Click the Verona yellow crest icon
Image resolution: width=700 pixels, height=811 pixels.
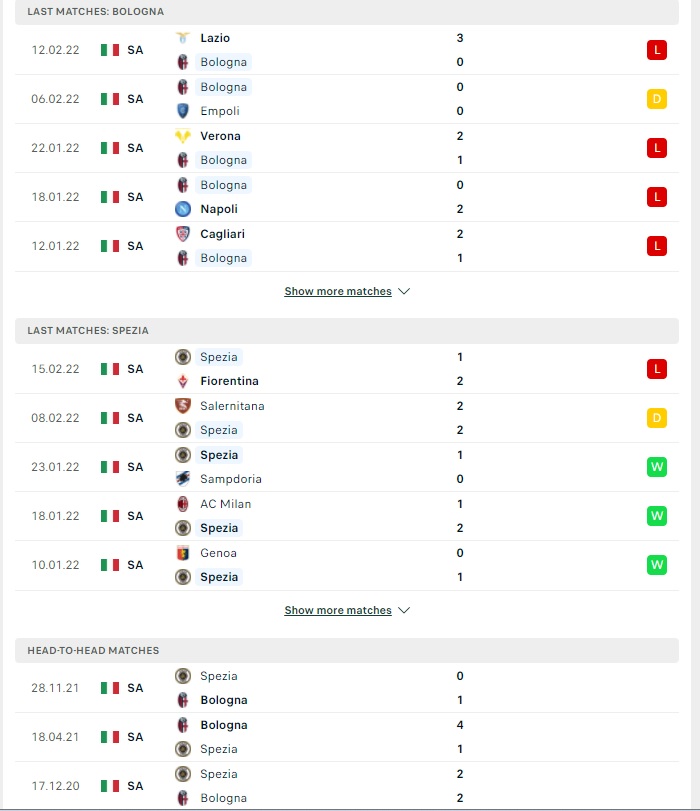183,136
